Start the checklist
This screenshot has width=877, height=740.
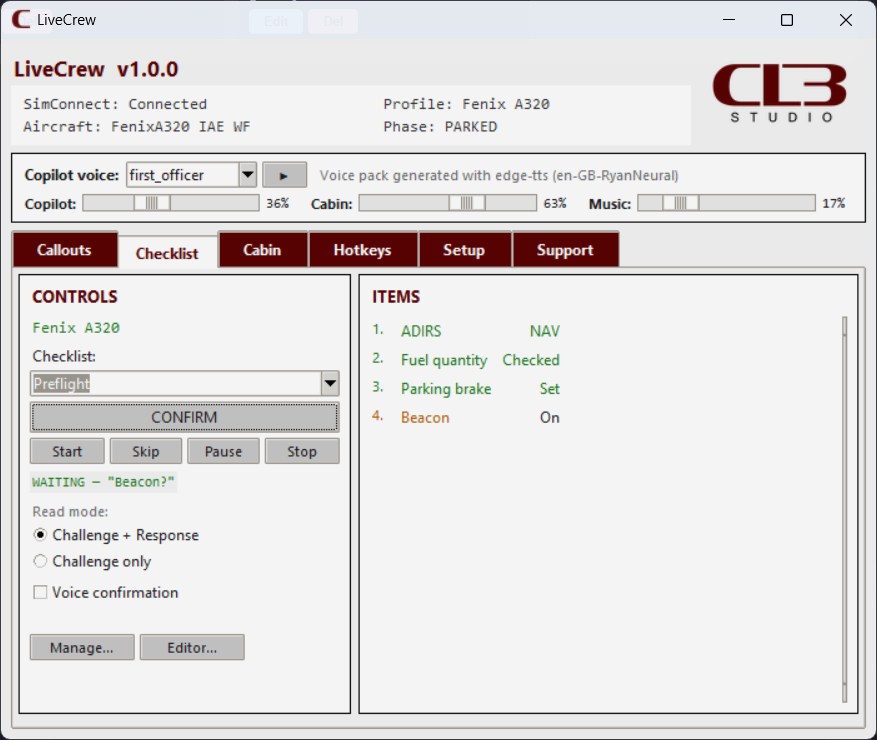(x=66, y=451)
